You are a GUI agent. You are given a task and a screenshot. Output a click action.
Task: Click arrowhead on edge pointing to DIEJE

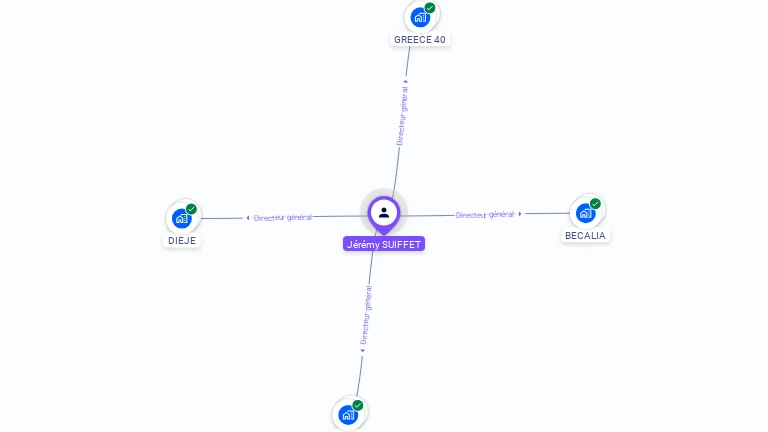(248, 218)
